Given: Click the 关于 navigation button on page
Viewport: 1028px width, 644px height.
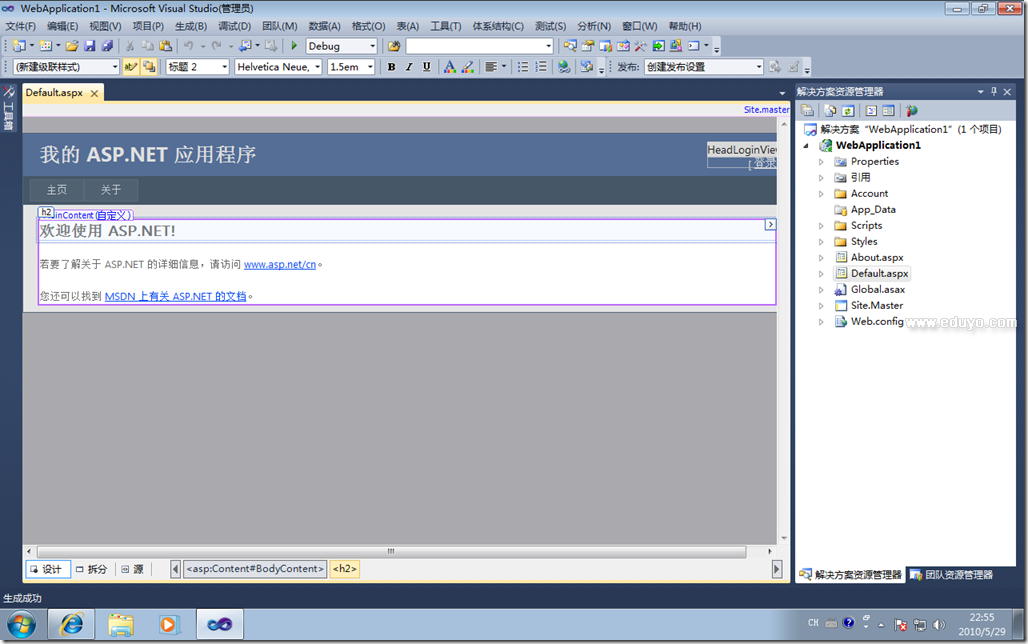Looking at the screenshot, I should [111, 190].
